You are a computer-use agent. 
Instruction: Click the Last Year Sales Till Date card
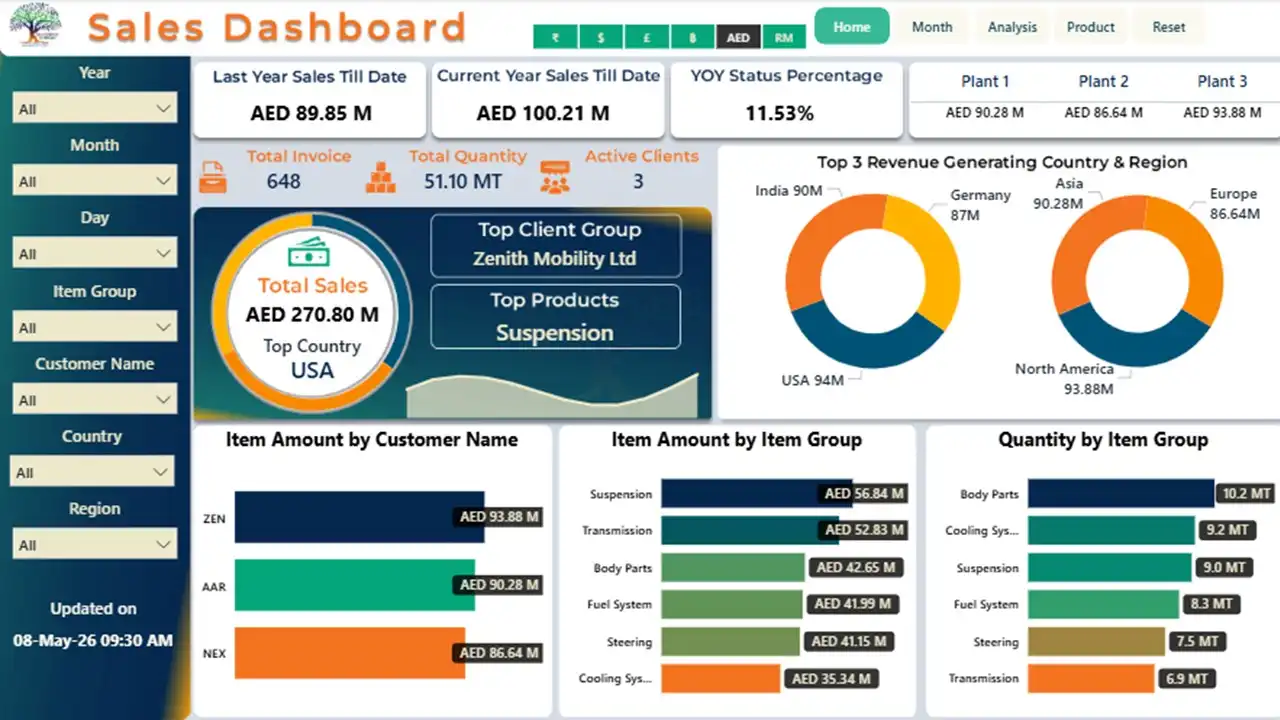[309, 99]
